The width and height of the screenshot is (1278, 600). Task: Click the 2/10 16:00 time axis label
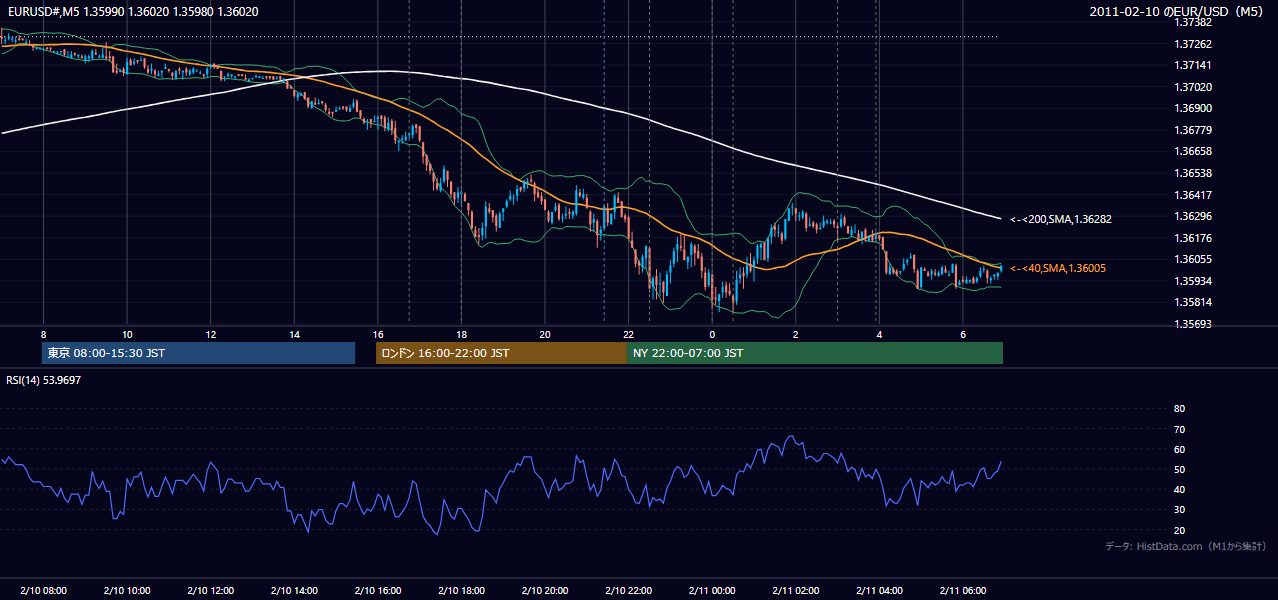point(377,590)
